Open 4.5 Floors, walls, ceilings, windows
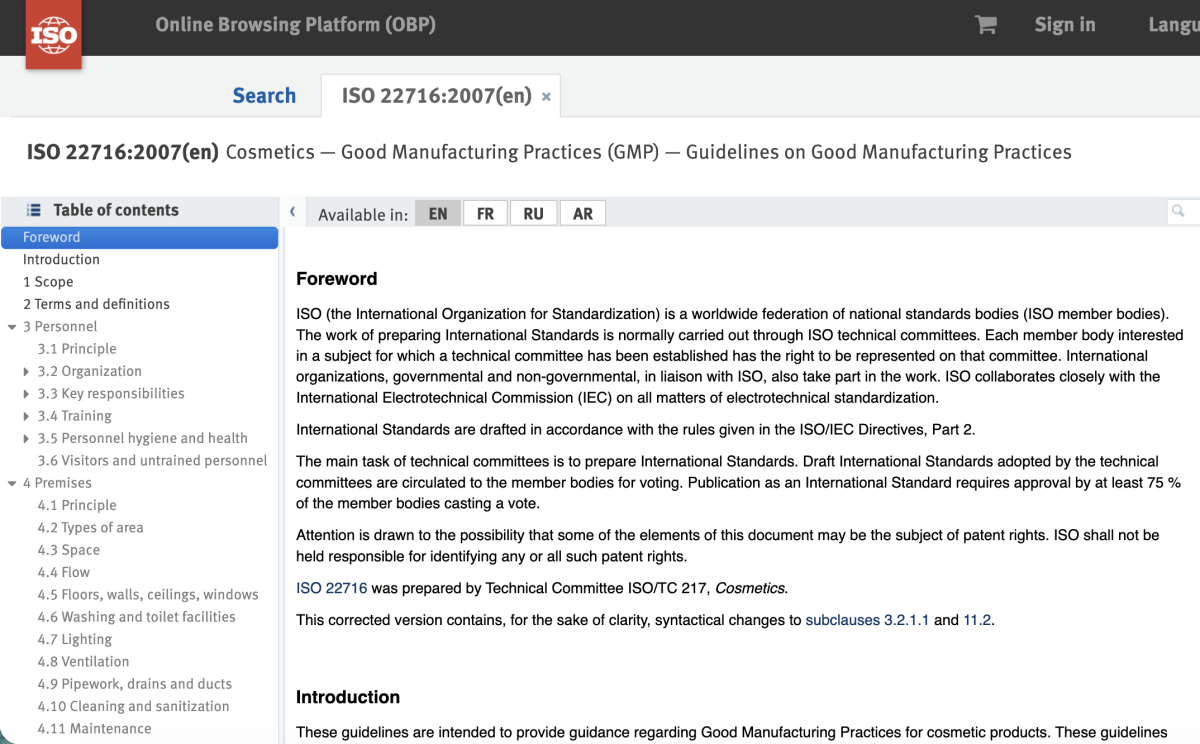 [148, 595]
